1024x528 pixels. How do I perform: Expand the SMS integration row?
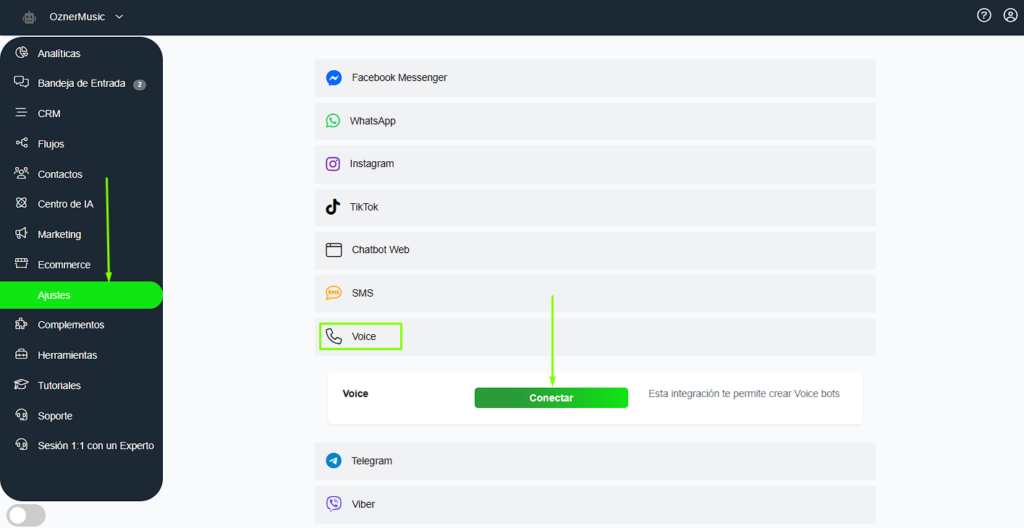[x=594, y=293]
